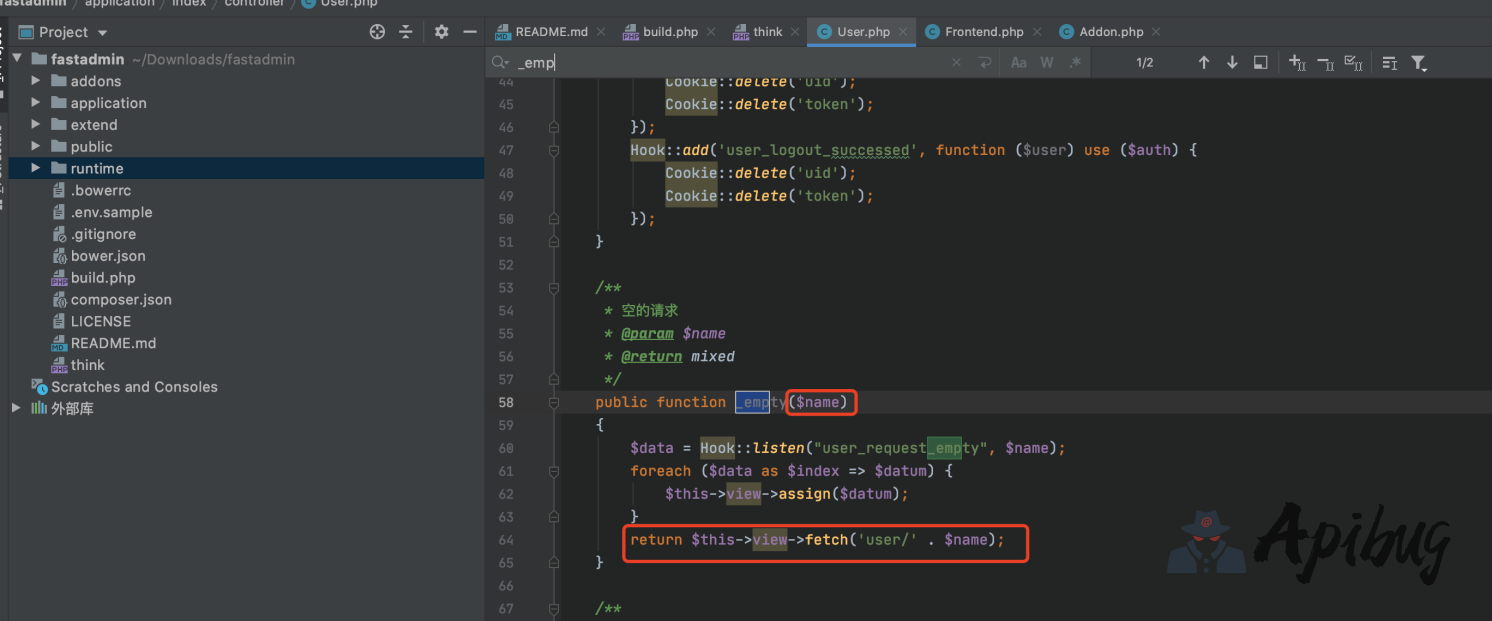
Task: Toggle Match Case search option
Action: [1018, 62]
